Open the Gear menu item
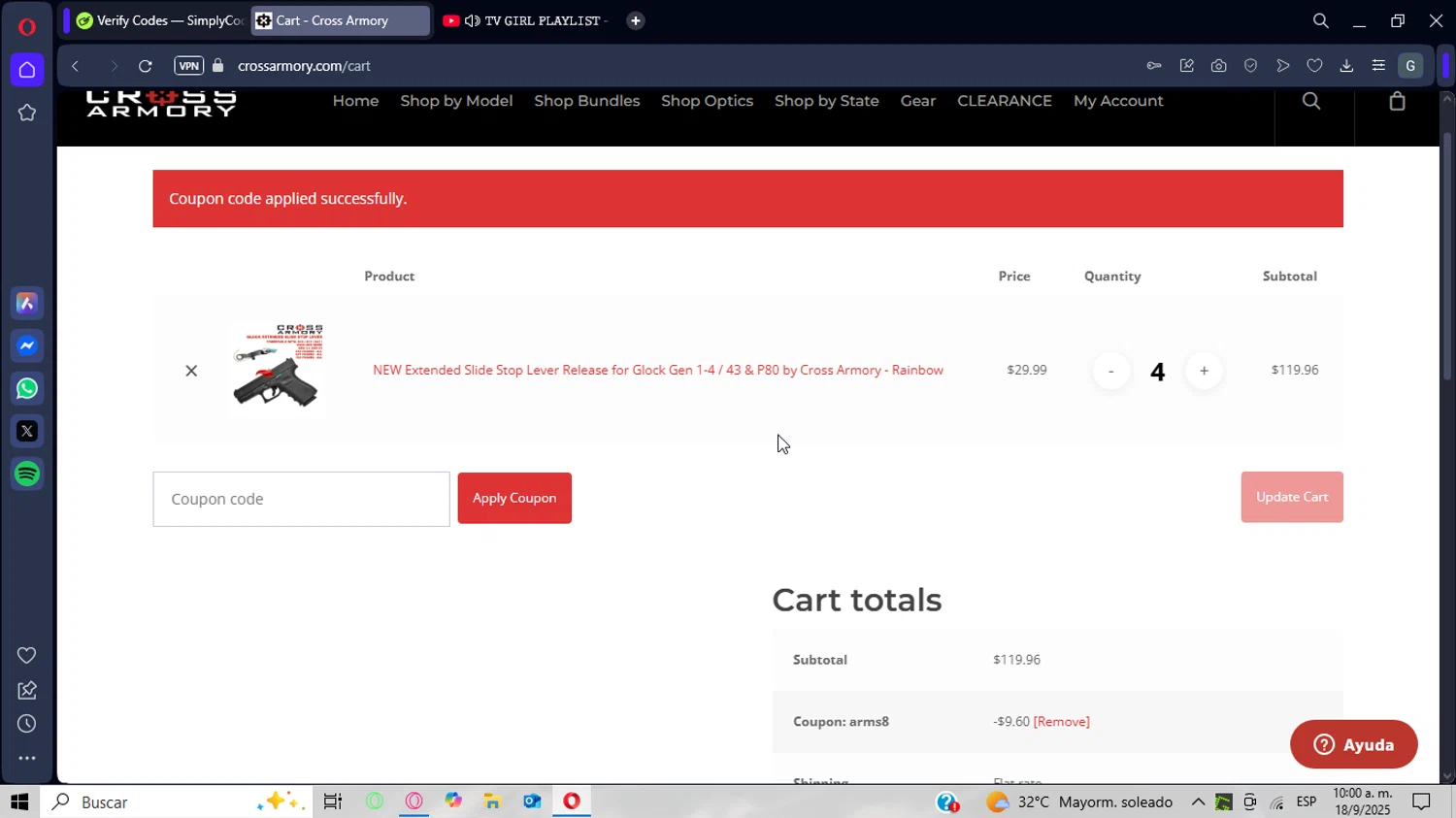The width and height of the screenshot is (1456, 818). [x=918, y=101]
